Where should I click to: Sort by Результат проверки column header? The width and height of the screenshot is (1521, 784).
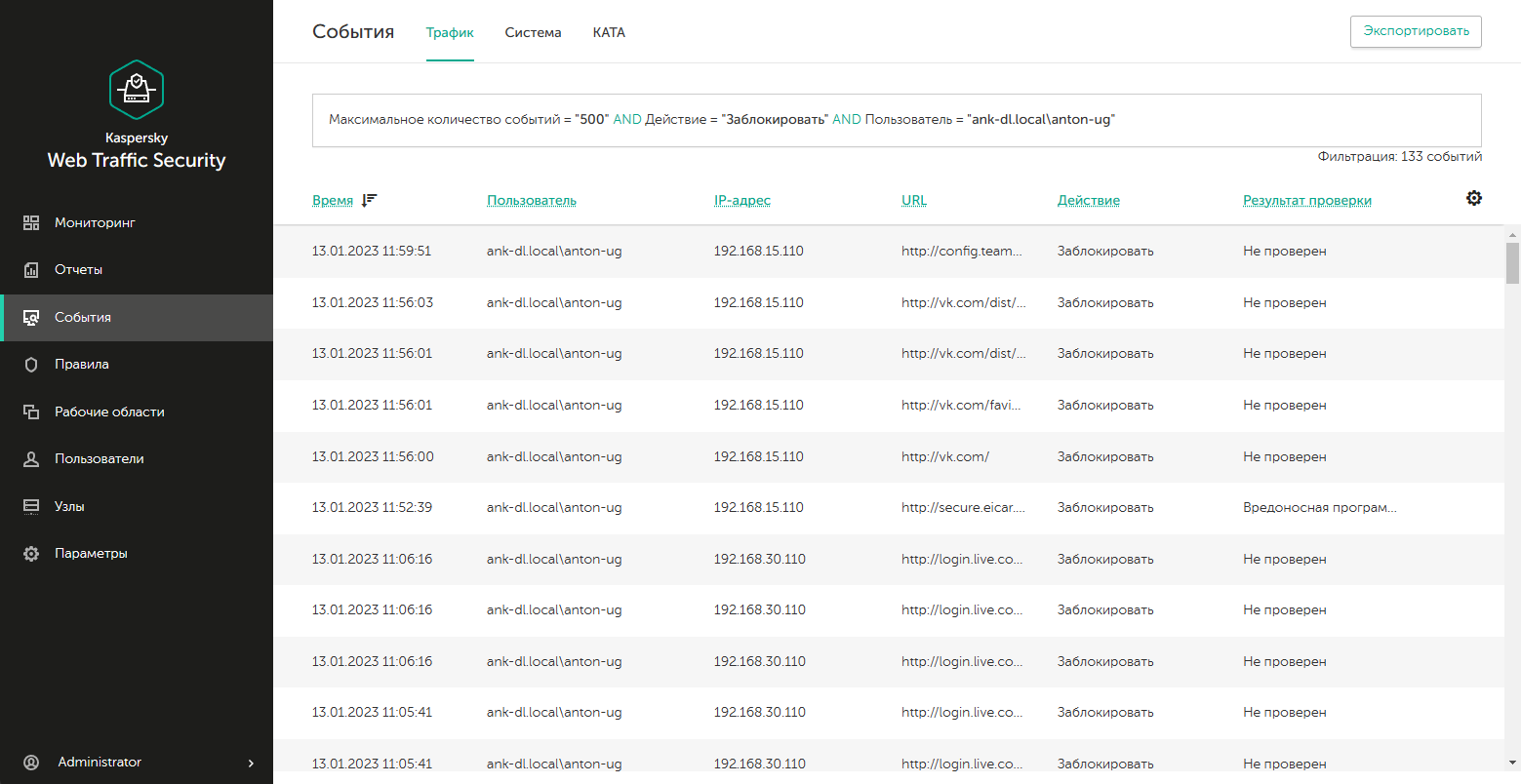pos(1307,200)
